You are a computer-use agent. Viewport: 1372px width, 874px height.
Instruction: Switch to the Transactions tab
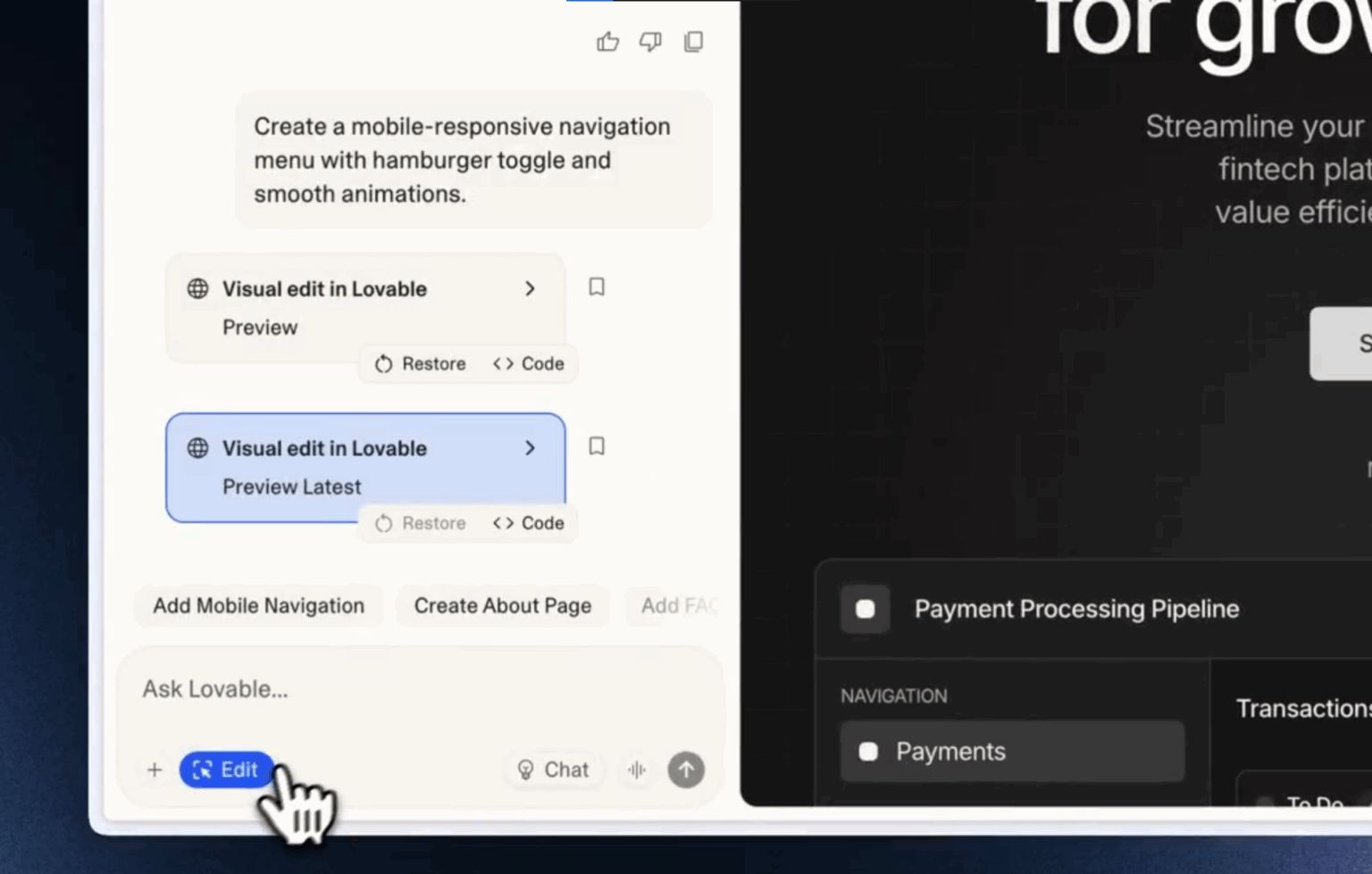1302,707
